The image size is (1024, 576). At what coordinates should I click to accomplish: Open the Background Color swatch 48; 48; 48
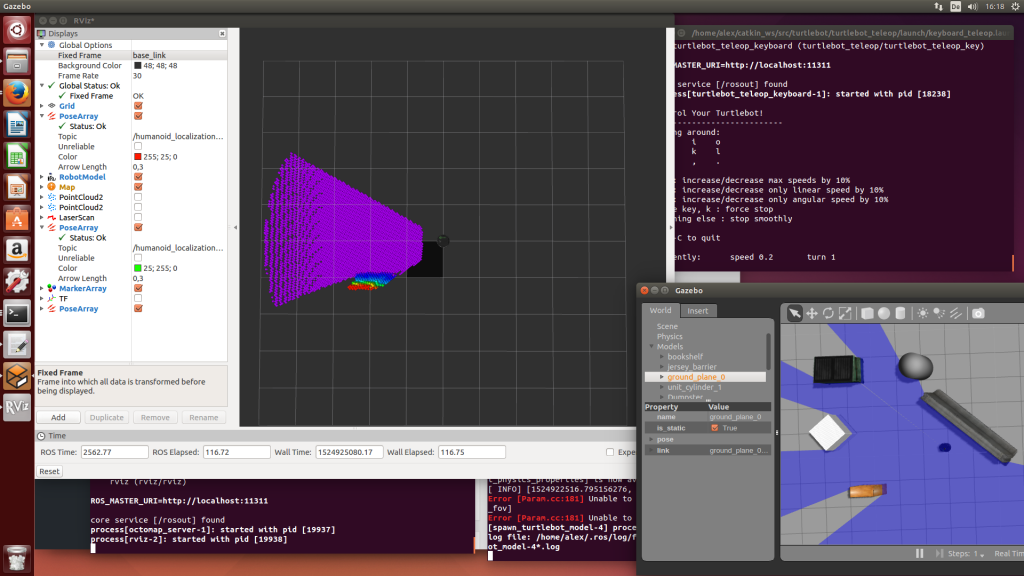click(x=137, y=65)
